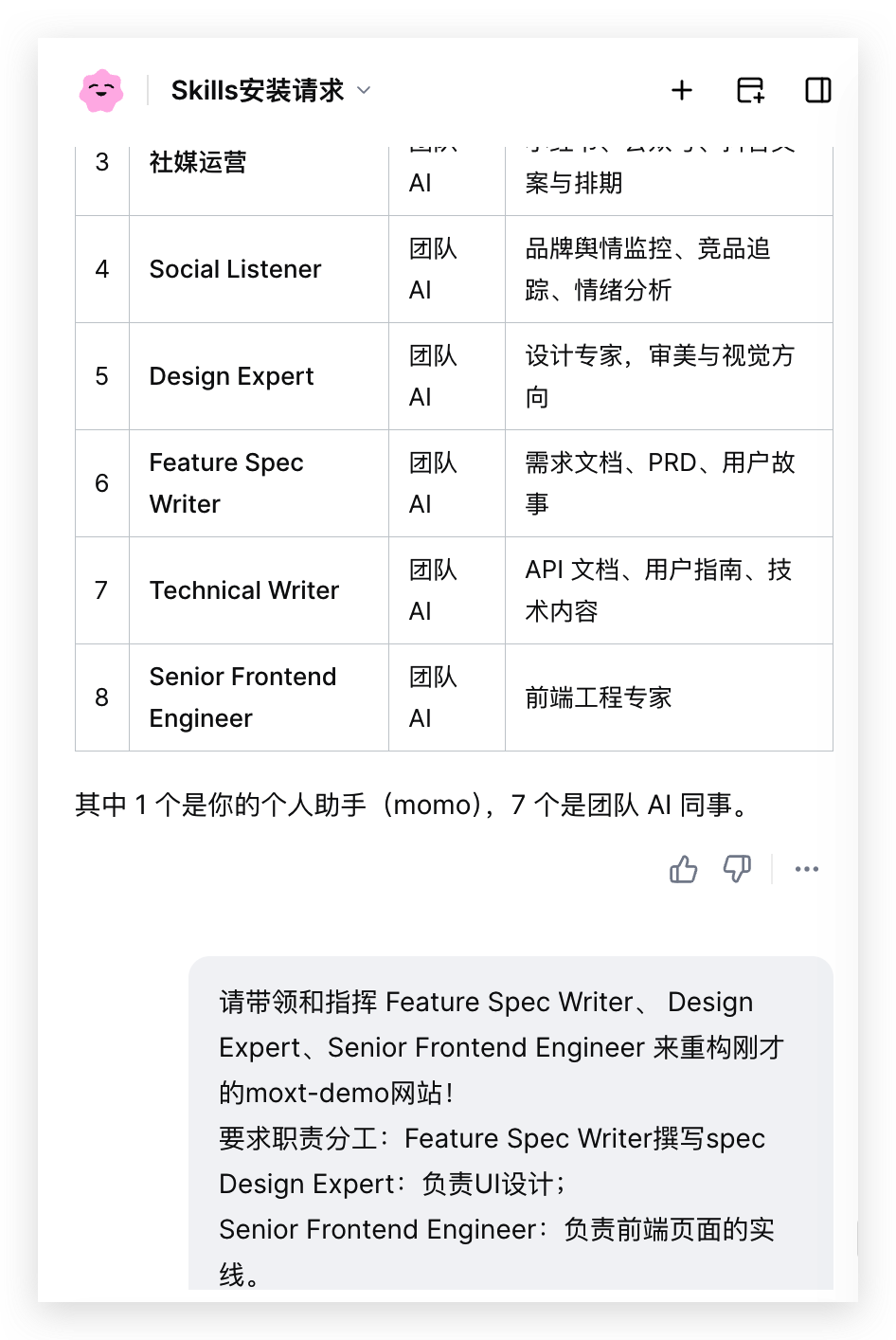Start a new chat with plus icon
Screen dimensions: 896x1340
click(682, 90)
